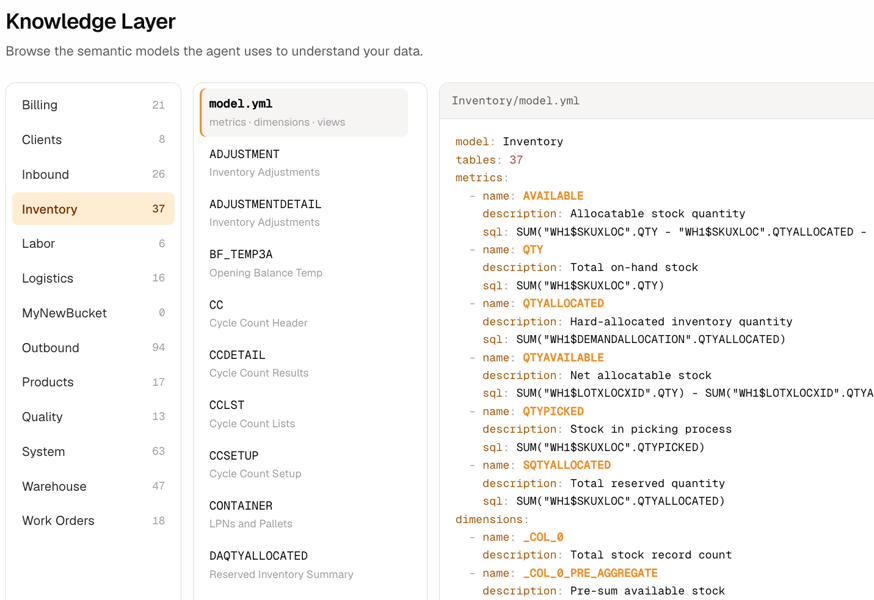
Task: Click the 'tables: 37' line
Action: click(x=489, y=160)
